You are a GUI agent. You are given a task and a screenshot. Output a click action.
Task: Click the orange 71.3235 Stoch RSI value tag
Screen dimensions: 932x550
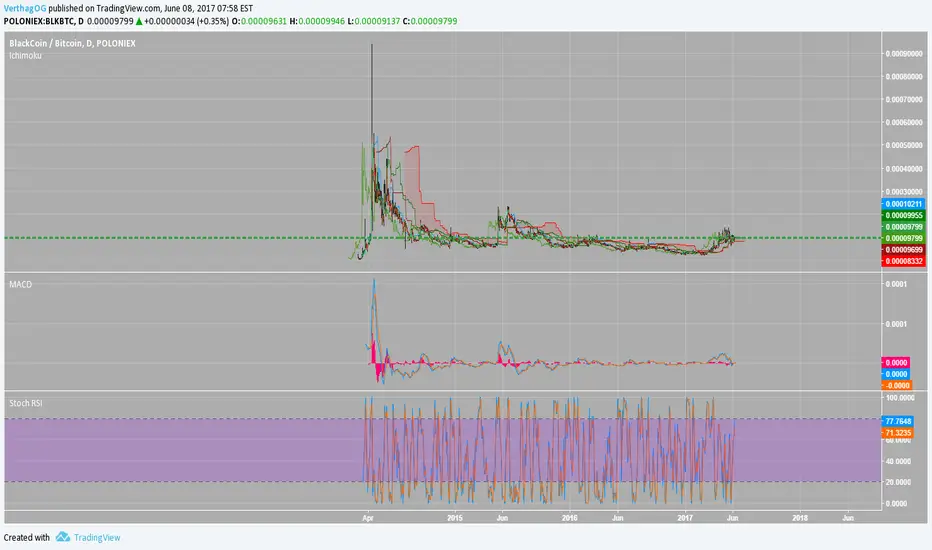(x=898, y=433)
